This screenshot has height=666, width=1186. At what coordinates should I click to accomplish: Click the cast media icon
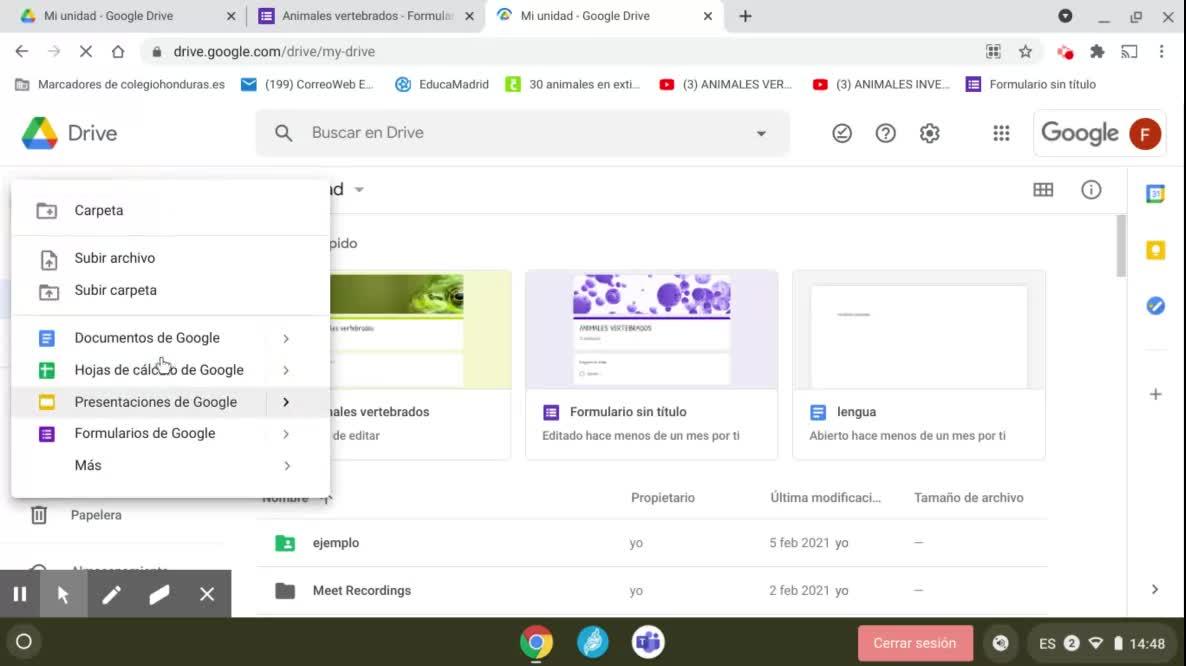[1129, 51]
